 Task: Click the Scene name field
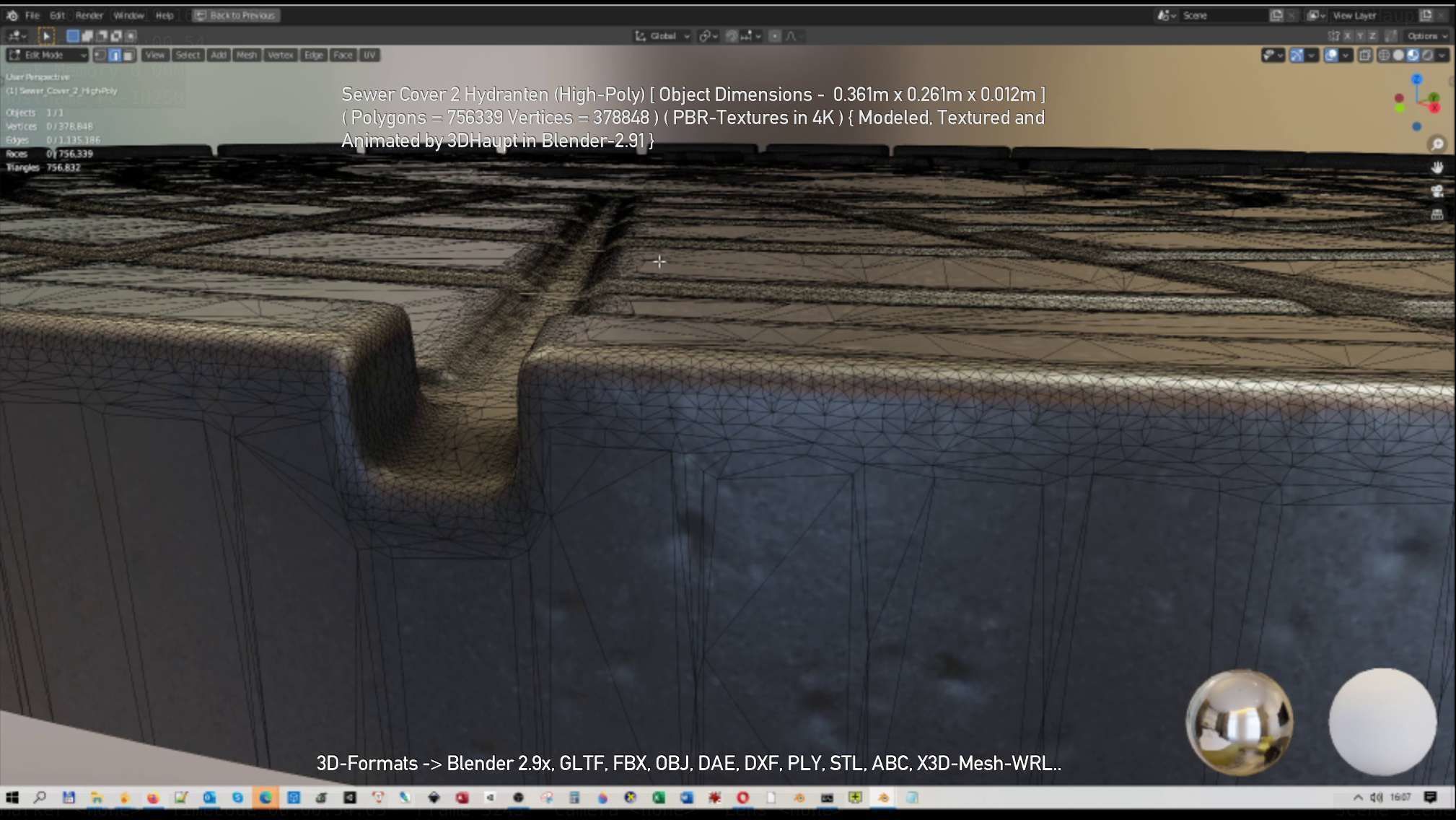tap(1222, 15)
